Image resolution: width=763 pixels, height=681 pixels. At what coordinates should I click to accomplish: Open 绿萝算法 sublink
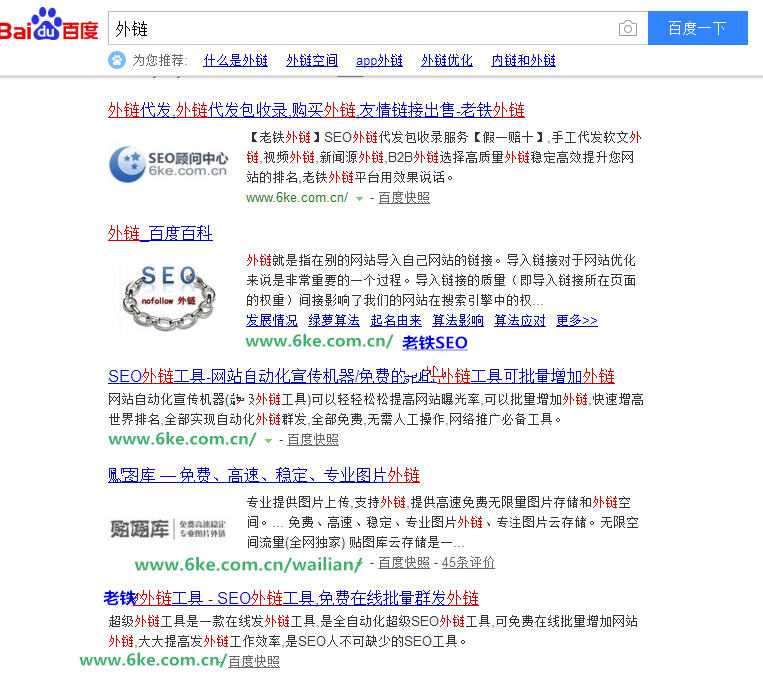click(334, 320)
